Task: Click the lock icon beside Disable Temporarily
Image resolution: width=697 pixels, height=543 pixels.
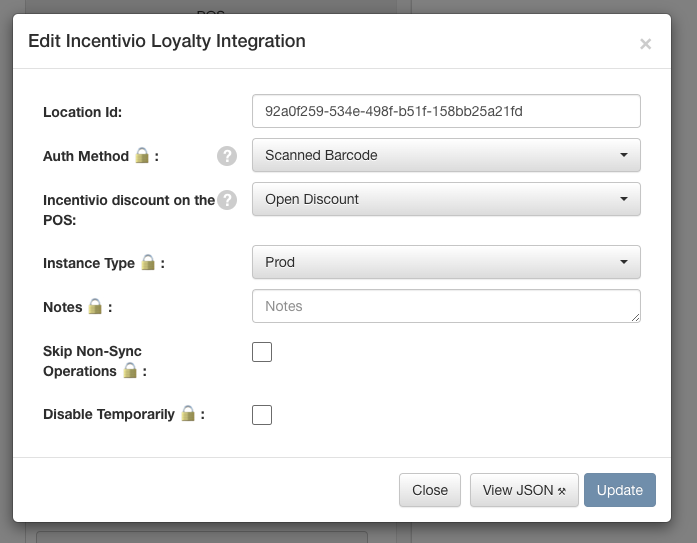Action: (x=188, y=414)
